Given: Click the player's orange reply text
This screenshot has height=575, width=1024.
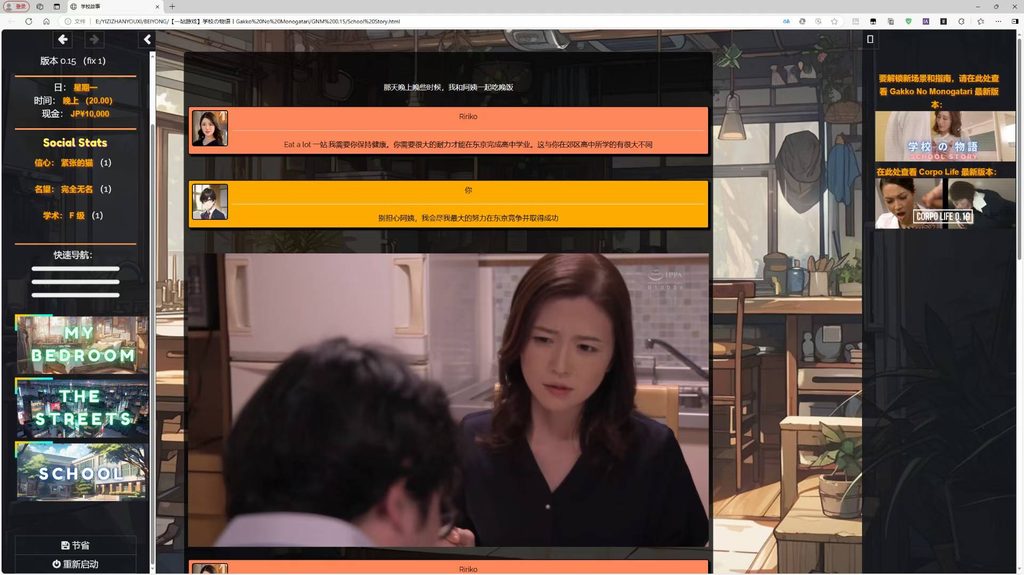Looking at the screenshot, I should click(x=468, y=218).
